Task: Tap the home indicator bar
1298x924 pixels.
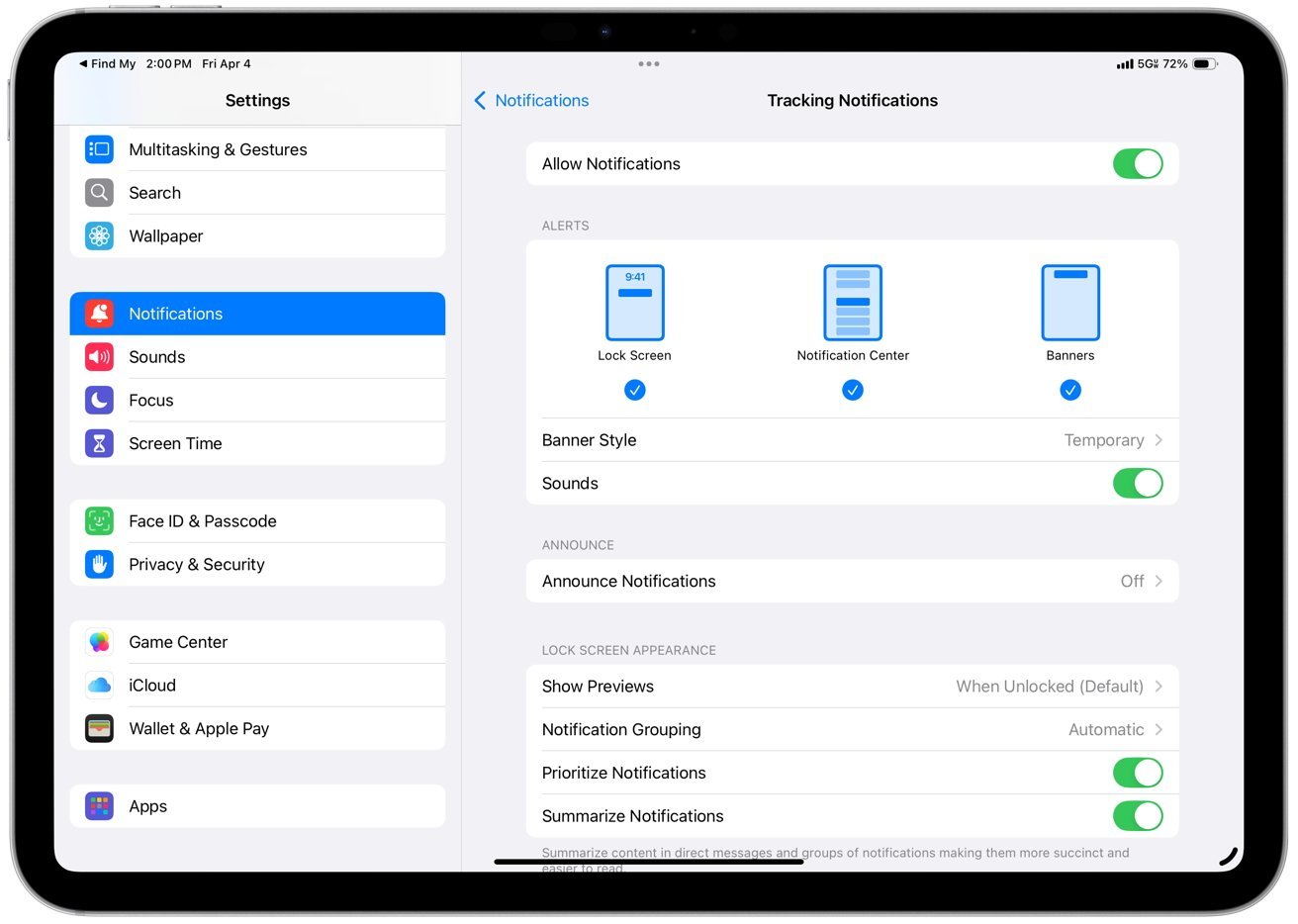Action: point(649,862)
